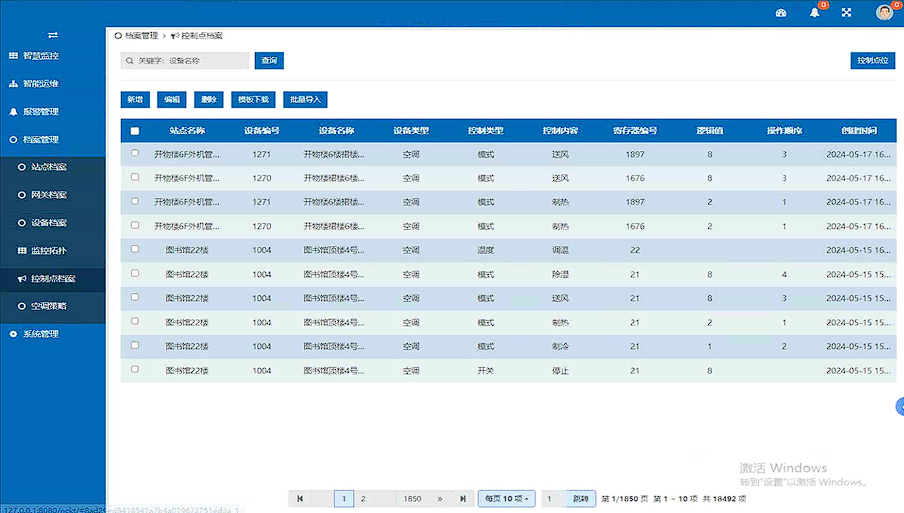Go to next pages with double-chevron
Viewport: 904px width, 513px height.
point(440,499)
